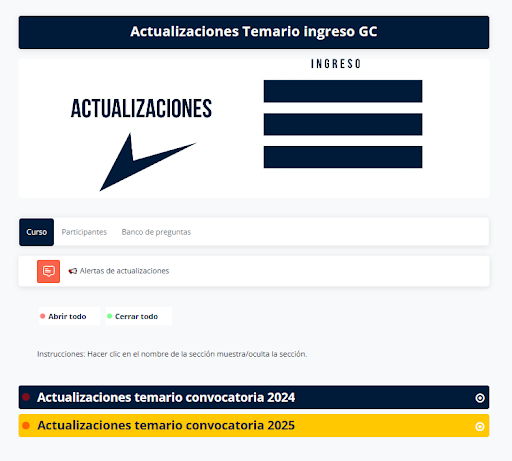Open the Banco de preguntas tab

click(156, 232)
